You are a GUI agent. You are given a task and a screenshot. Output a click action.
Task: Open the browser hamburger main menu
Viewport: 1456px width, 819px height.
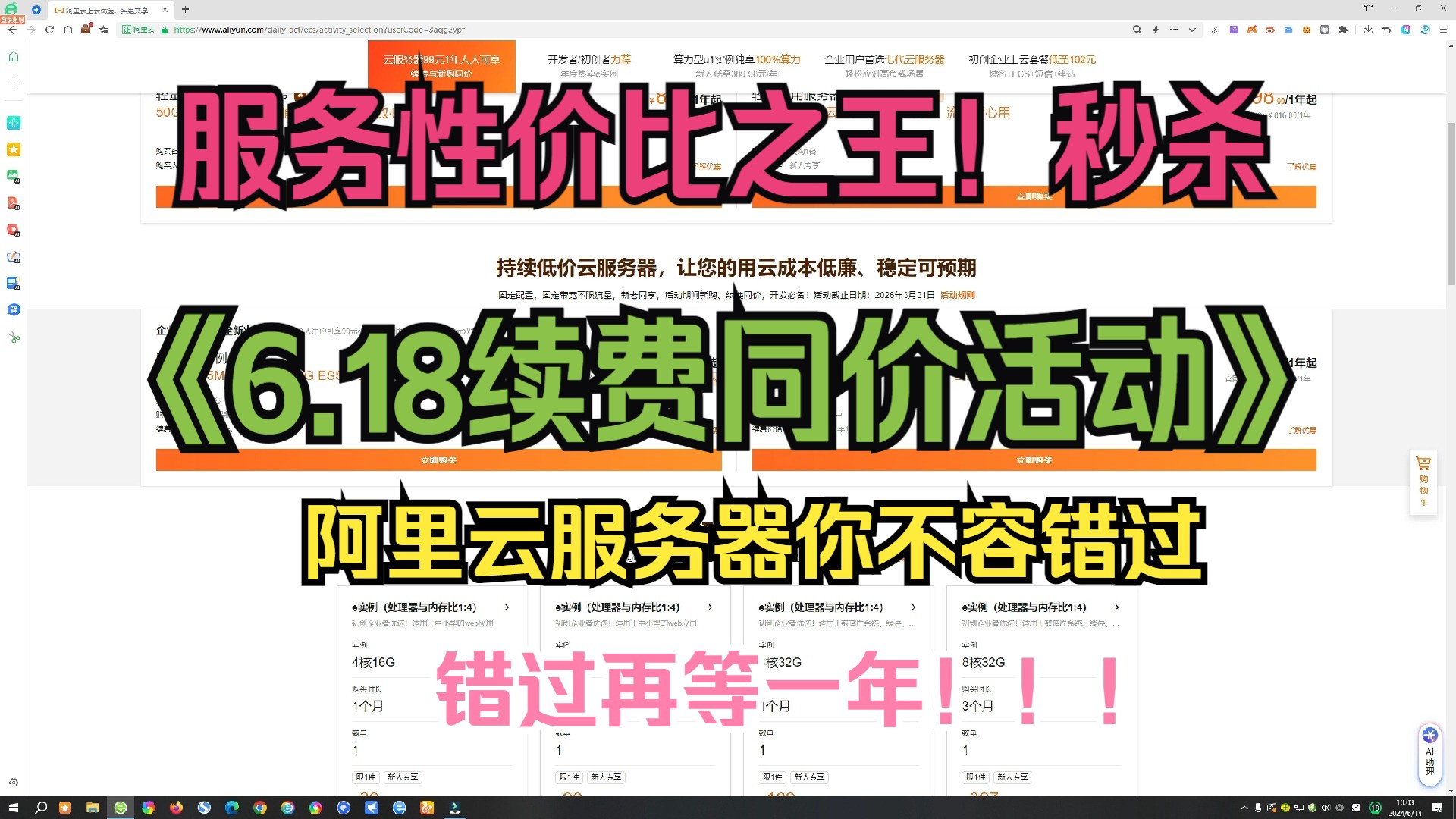1443,30
